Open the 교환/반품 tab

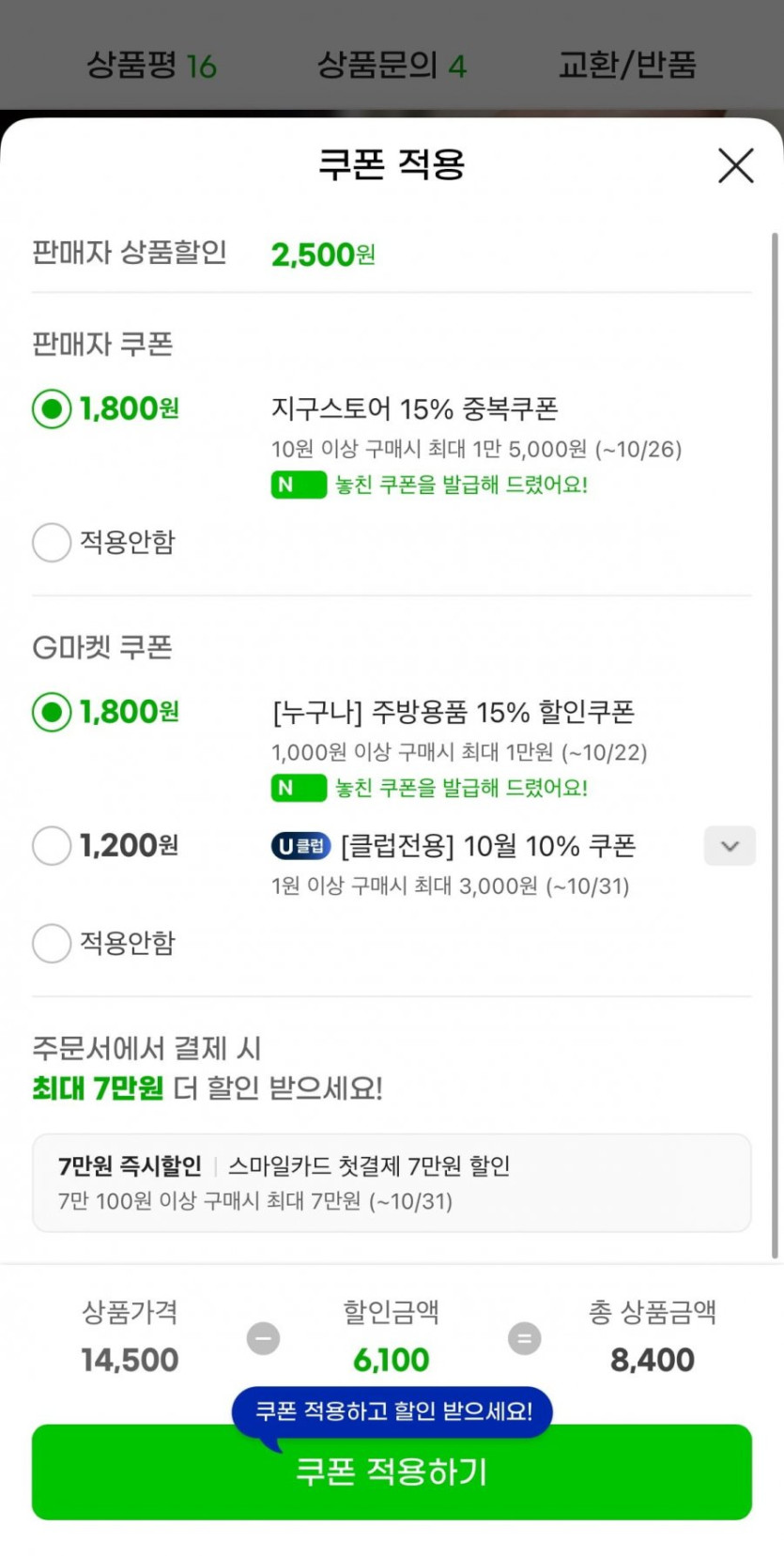(627, 65)
